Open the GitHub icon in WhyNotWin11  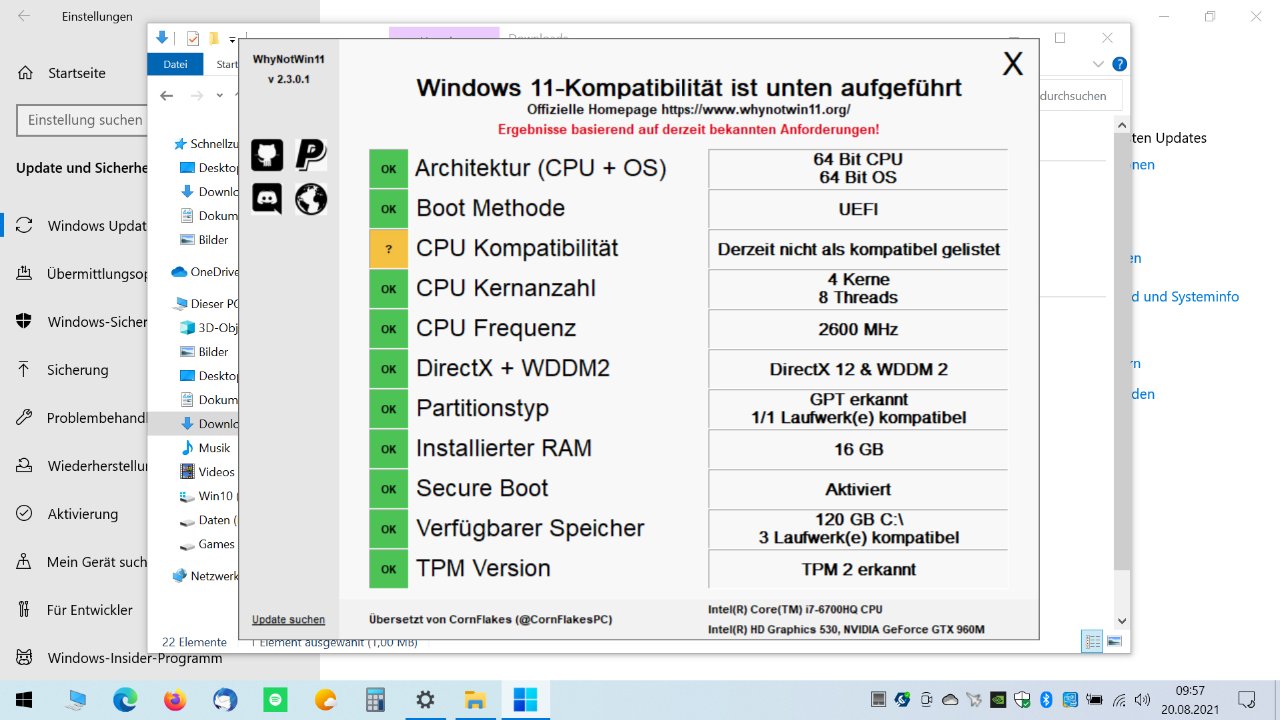tap(267, 155)
